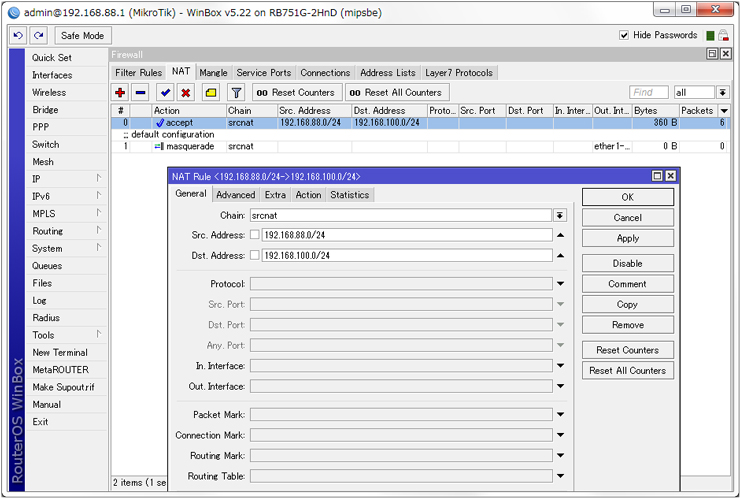Click the red plus add rule icon
The image size is (740, 498).
tap(120, 93)
